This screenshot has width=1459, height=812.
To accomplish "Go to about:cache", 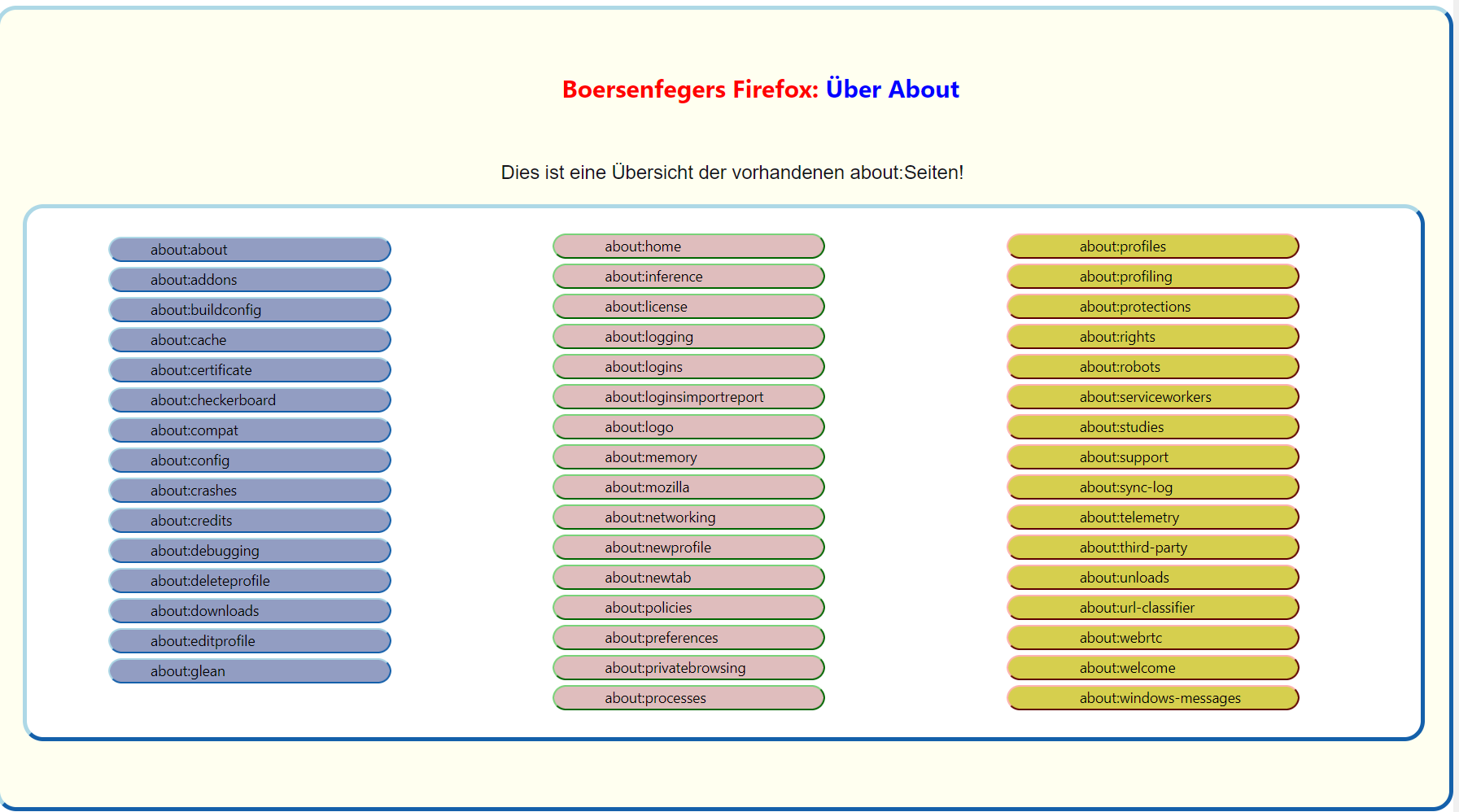I will point(250,340).
